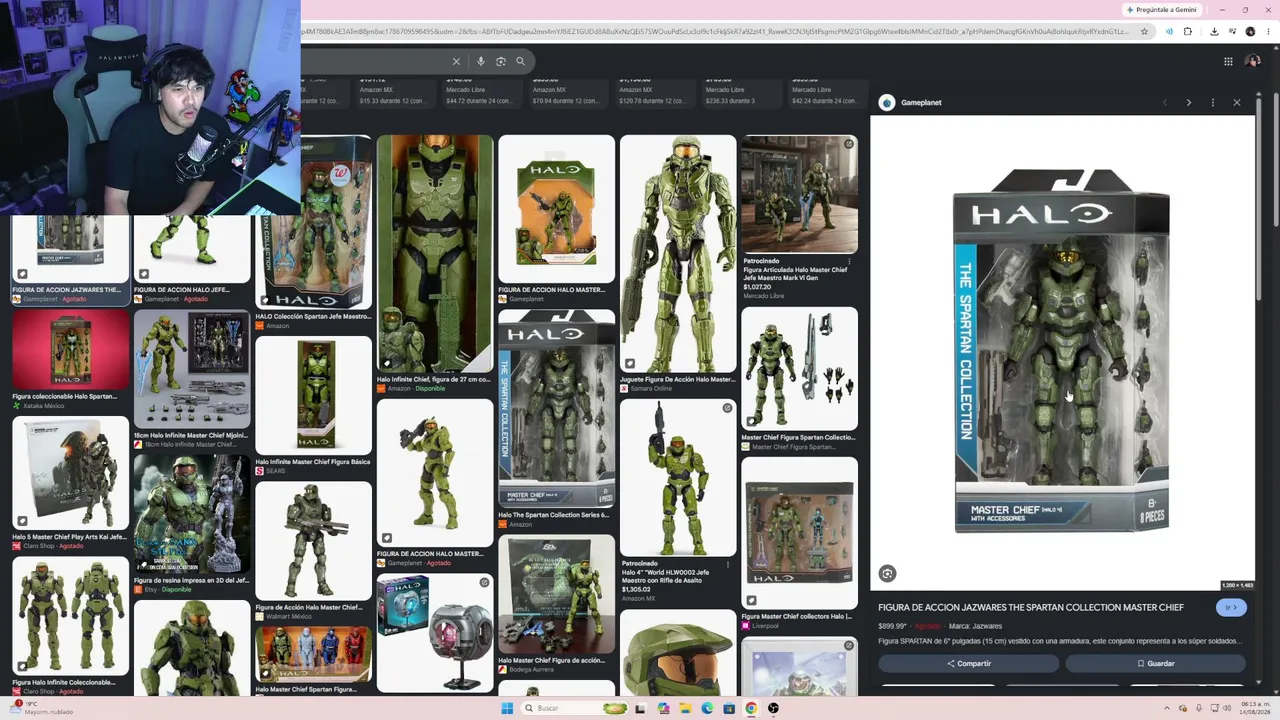Click the magnifying glass search icon

(x=520, y=61)
